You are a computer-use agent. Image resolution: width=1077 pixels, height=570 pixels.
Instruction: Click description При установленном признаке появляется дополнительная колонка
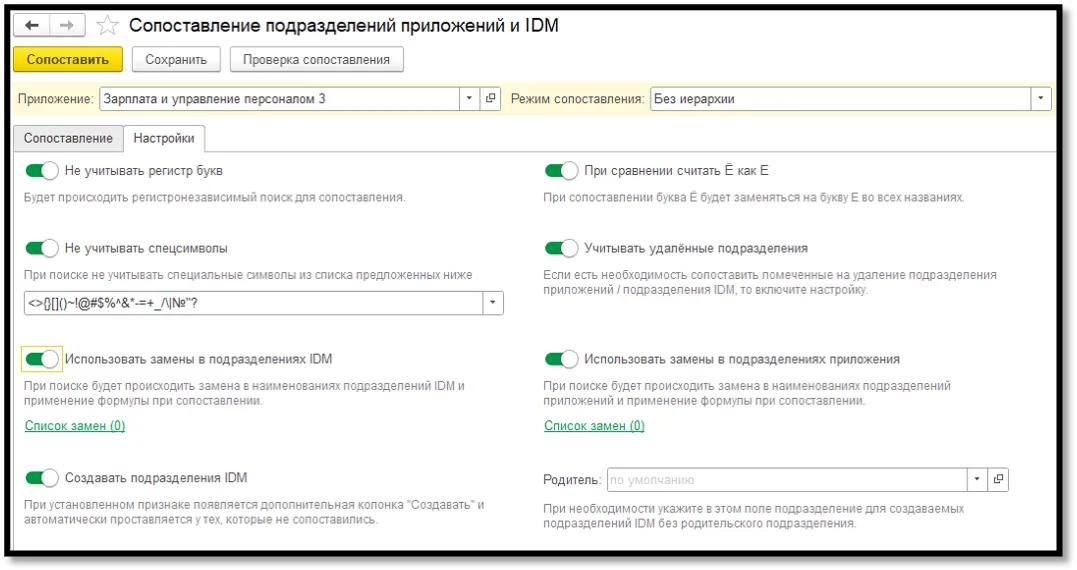click(x=254, y=512)
